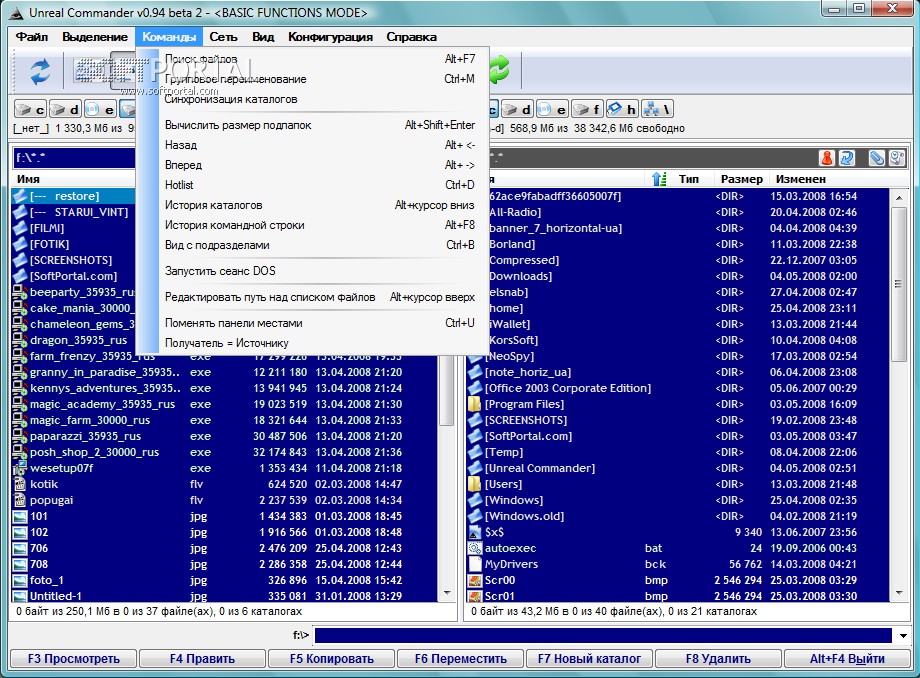The width and height of the screenshot is (920, 678).
Task: Click the red person icon in right panel header
Action: tap(827, 158)
